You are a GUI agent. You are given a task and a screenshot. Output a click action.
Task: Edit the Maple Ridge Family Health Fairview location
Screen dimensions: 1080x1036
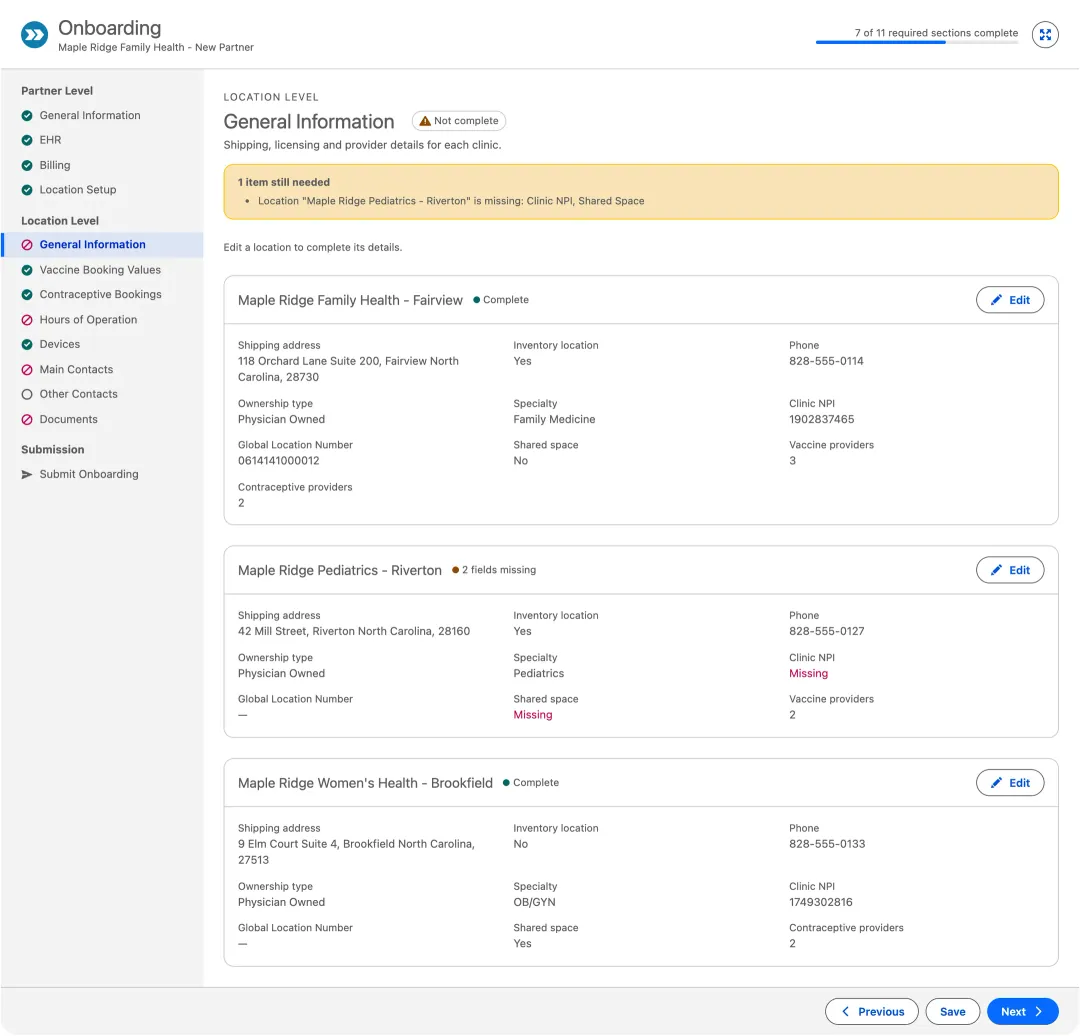click(1010, 300)
